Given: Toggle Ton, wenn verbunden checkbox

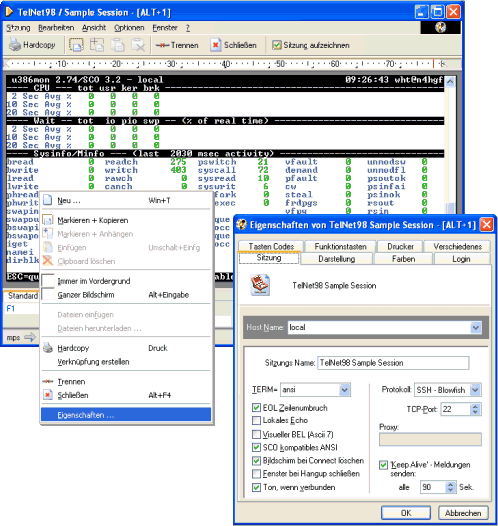Looking at the screenshot, I should (256, 487).
